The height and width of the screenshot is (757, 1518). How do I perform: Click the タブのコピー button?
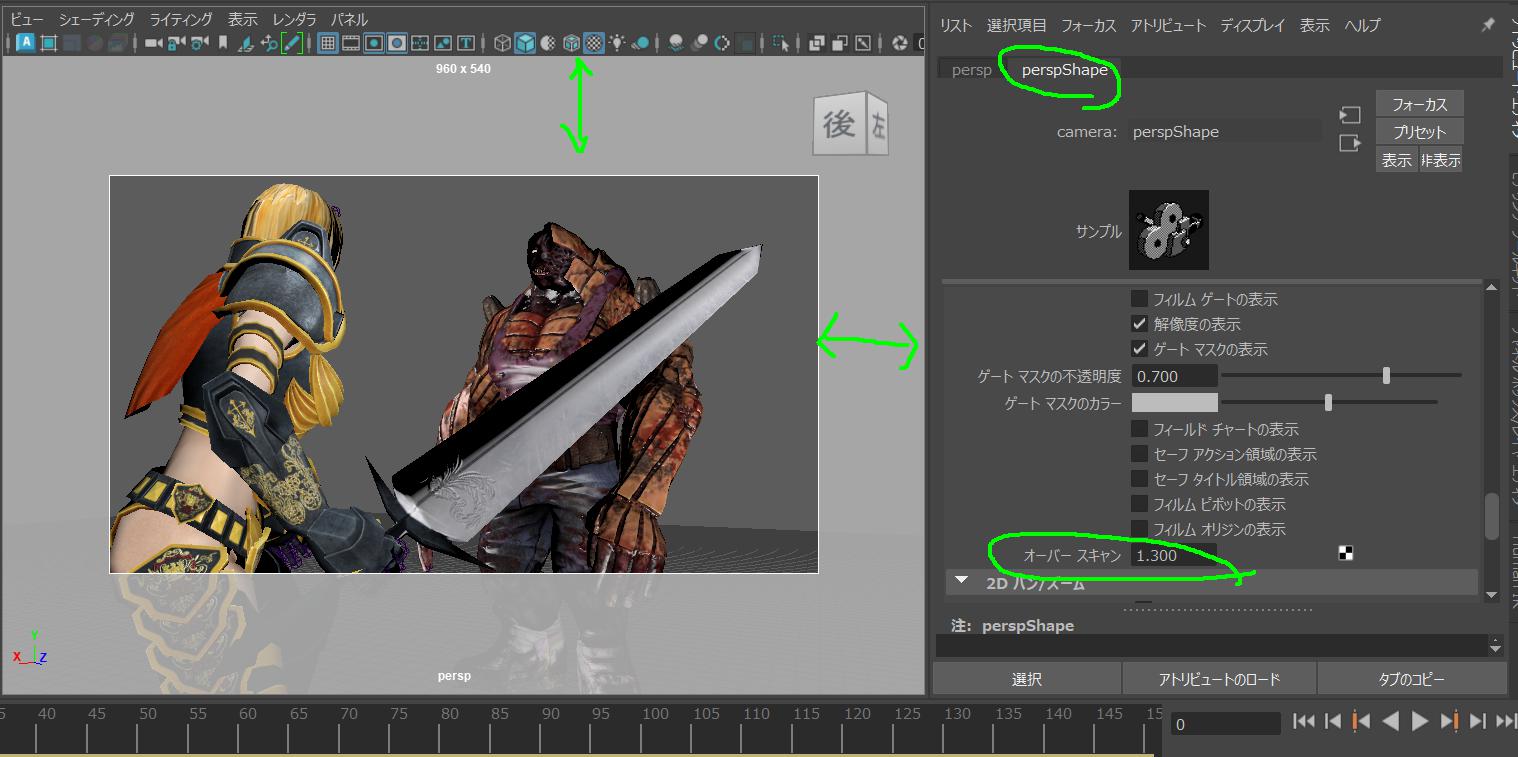click(x=1411, y=679)
